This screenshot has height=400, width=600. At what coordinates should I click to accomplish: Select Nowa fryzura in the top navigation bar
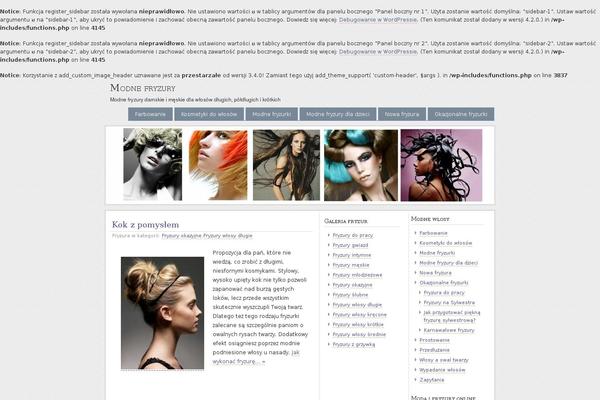402,114
